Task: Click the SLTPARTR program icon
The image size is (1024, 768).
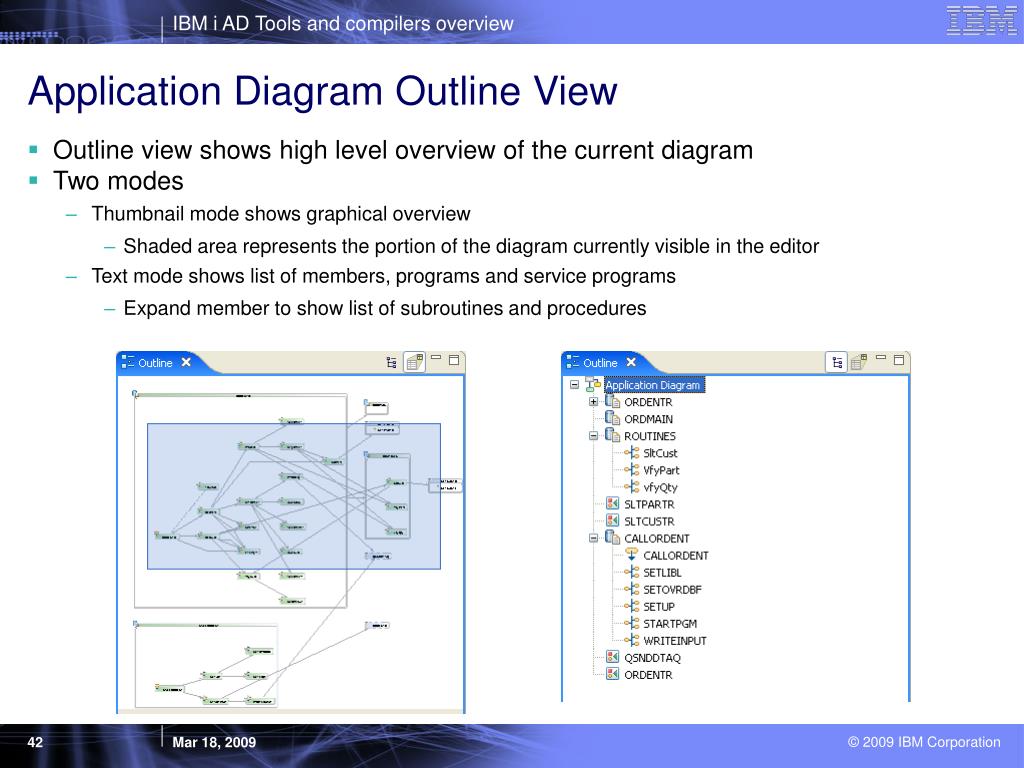Action: point(613,504)
